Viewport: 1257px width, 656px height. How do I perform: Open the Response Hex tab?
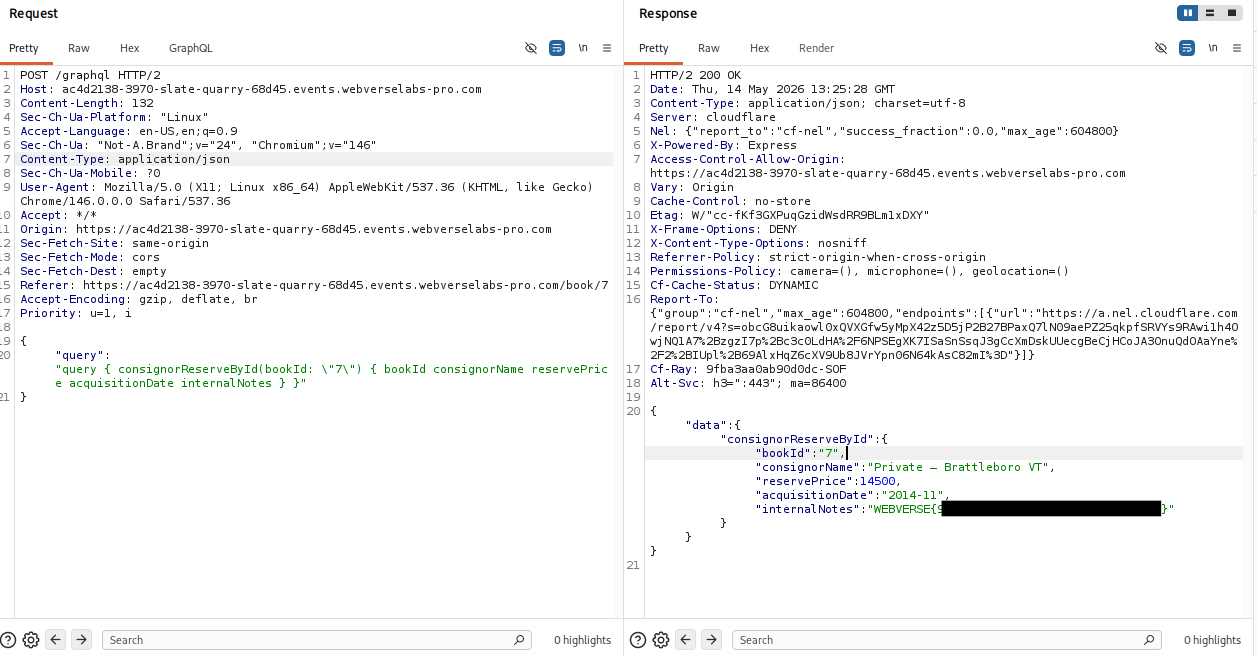760,48
